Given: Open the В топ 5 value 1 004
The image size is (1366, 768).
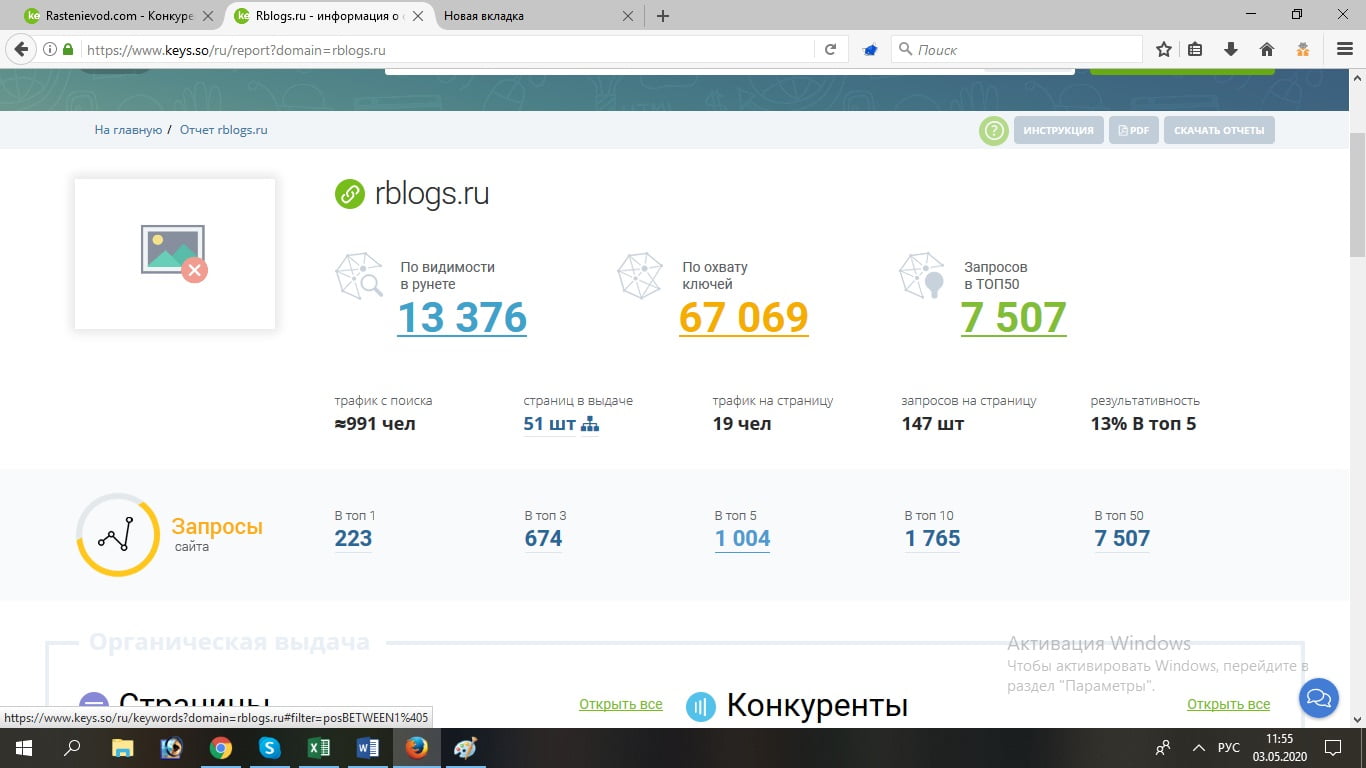Looking at the screenshot, I should (743, 539).
